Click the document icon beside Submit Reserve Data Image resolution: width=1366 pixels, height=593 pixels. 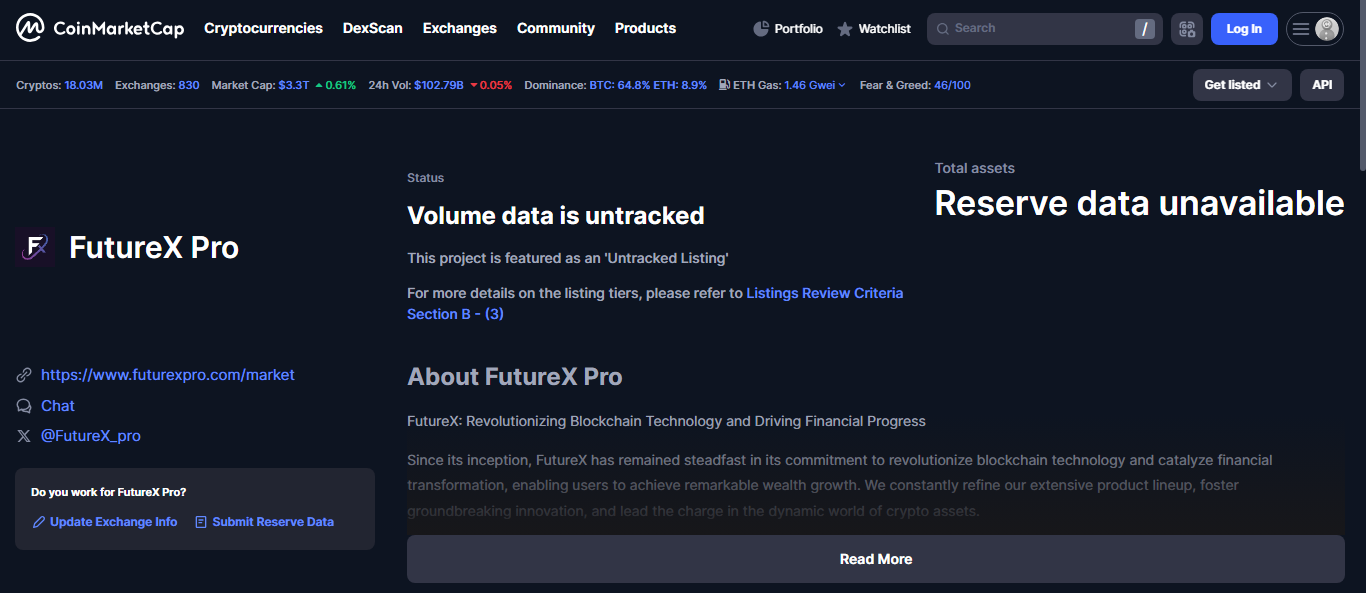pos(201,522)
